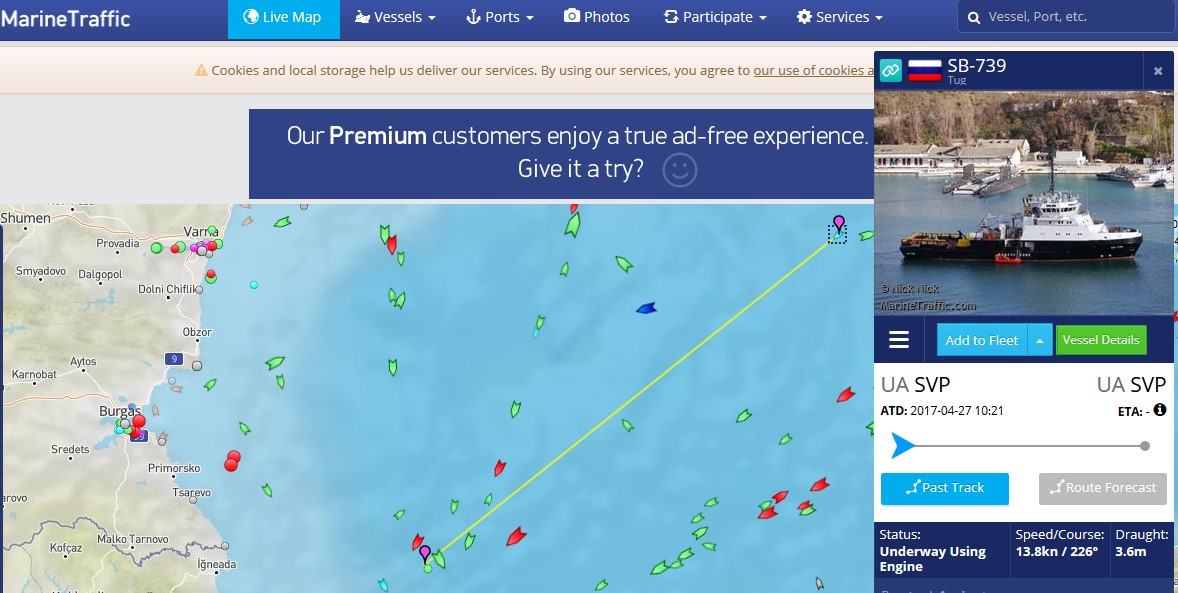Click the SB-739 tug photo thumbnail
1178x593 pixels.
(x=1023, y=204)
